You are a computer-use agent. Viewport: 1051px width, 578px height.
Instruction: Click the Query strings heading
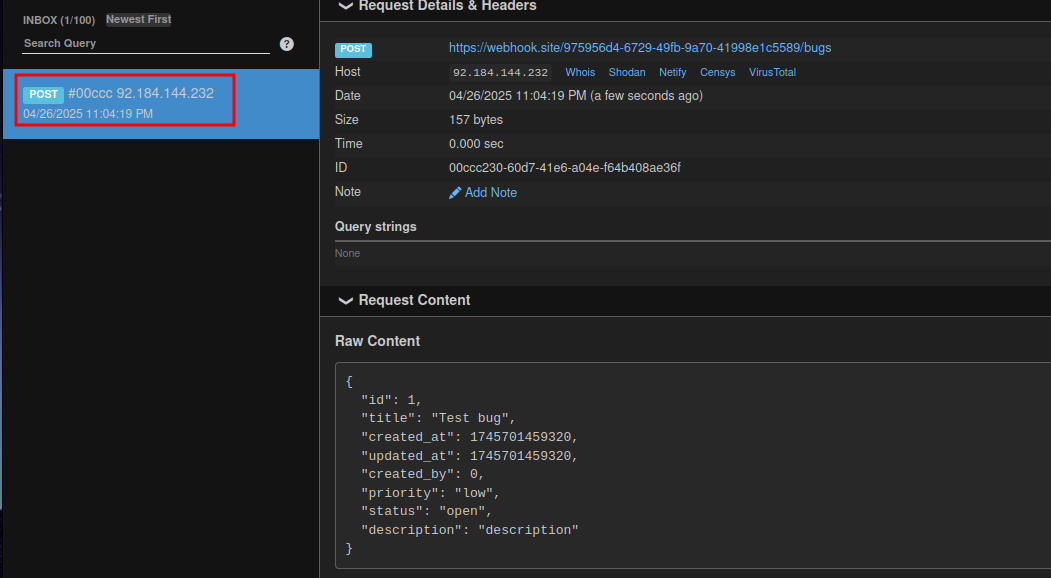pyautogui.click(x=375, y=227)
